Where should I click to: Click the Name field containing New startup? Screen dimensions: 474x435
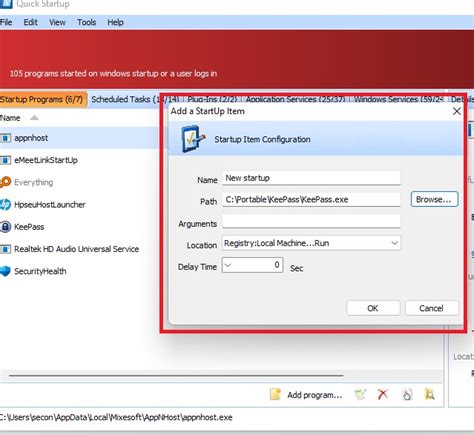(x=311, y=178)
